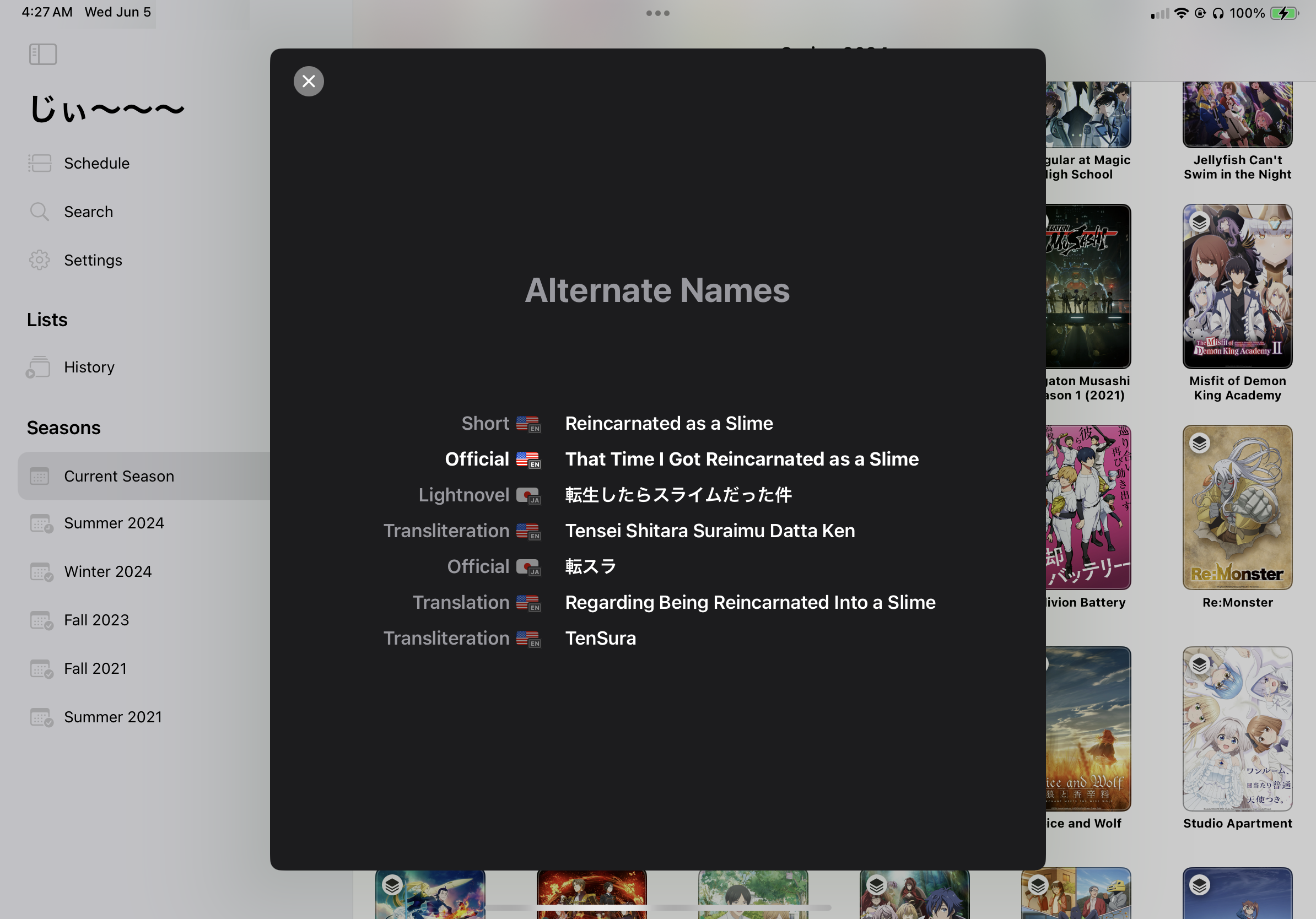This screenshot has width=1316, height=919.
Task: Click the three-dot multitasking menu
Action: [x=657, y=13]
